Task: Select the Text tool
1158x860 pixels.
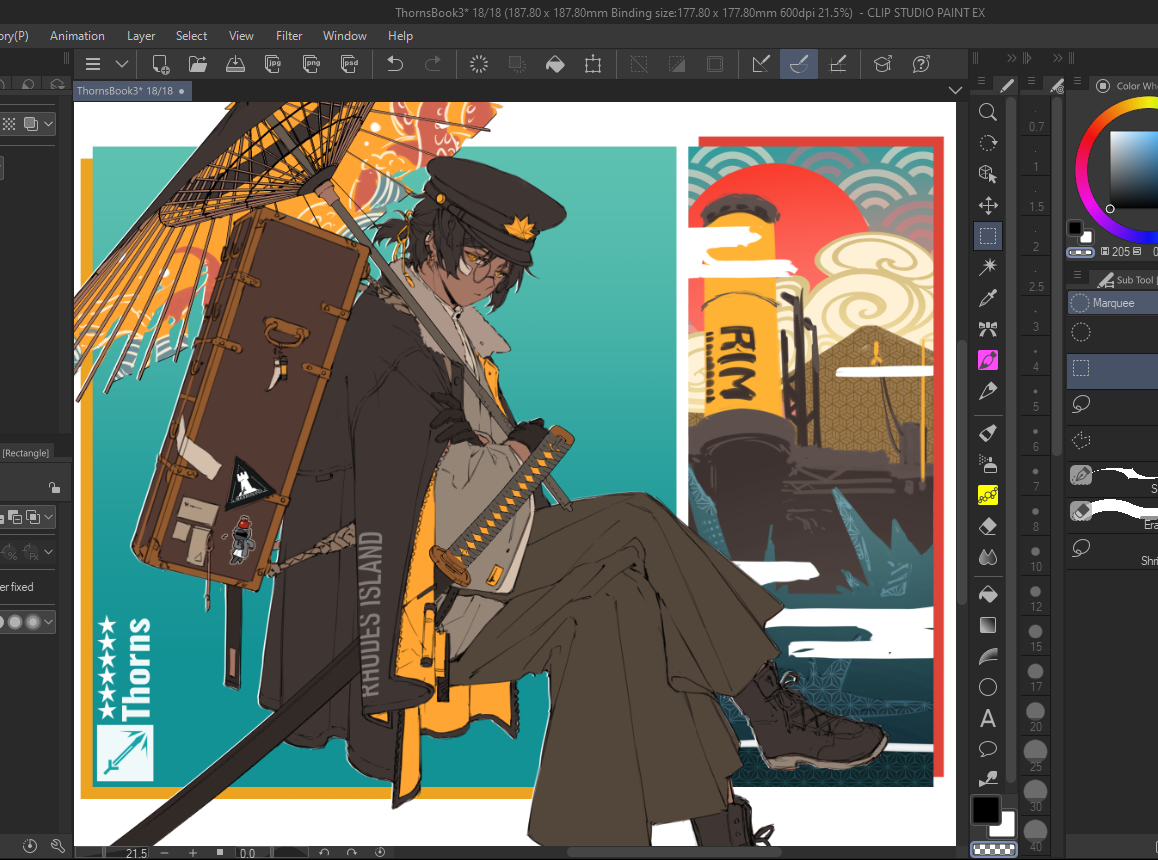Action: (x=987, y=718)
